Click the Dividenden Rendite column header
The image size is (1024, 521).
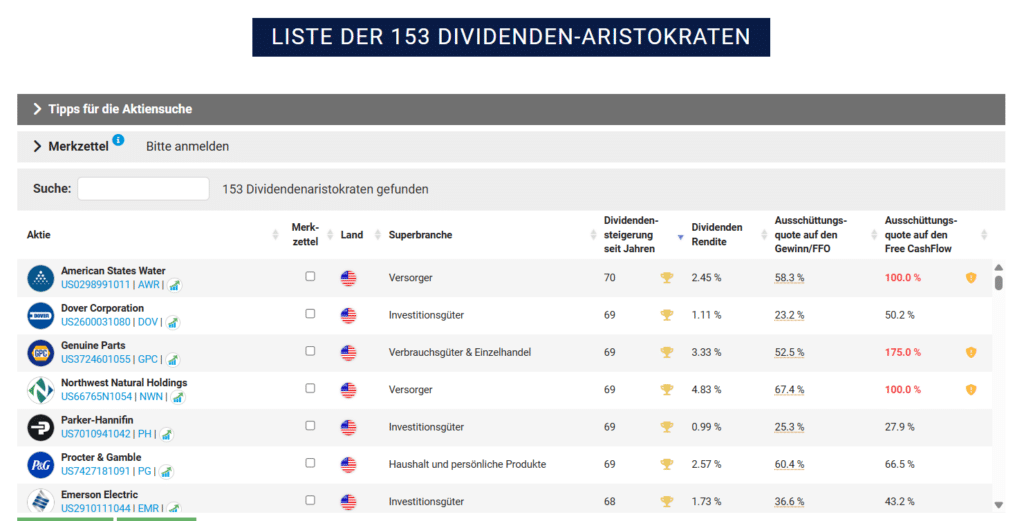pyautogui.click(x=717, y=234)
